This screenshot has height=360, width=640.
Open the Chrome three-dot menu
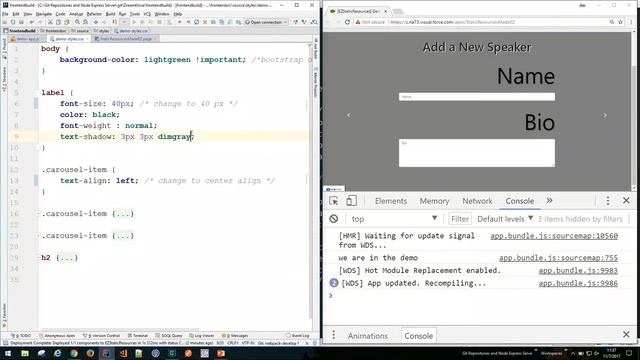pyautogui.click(x=631, y=22)
